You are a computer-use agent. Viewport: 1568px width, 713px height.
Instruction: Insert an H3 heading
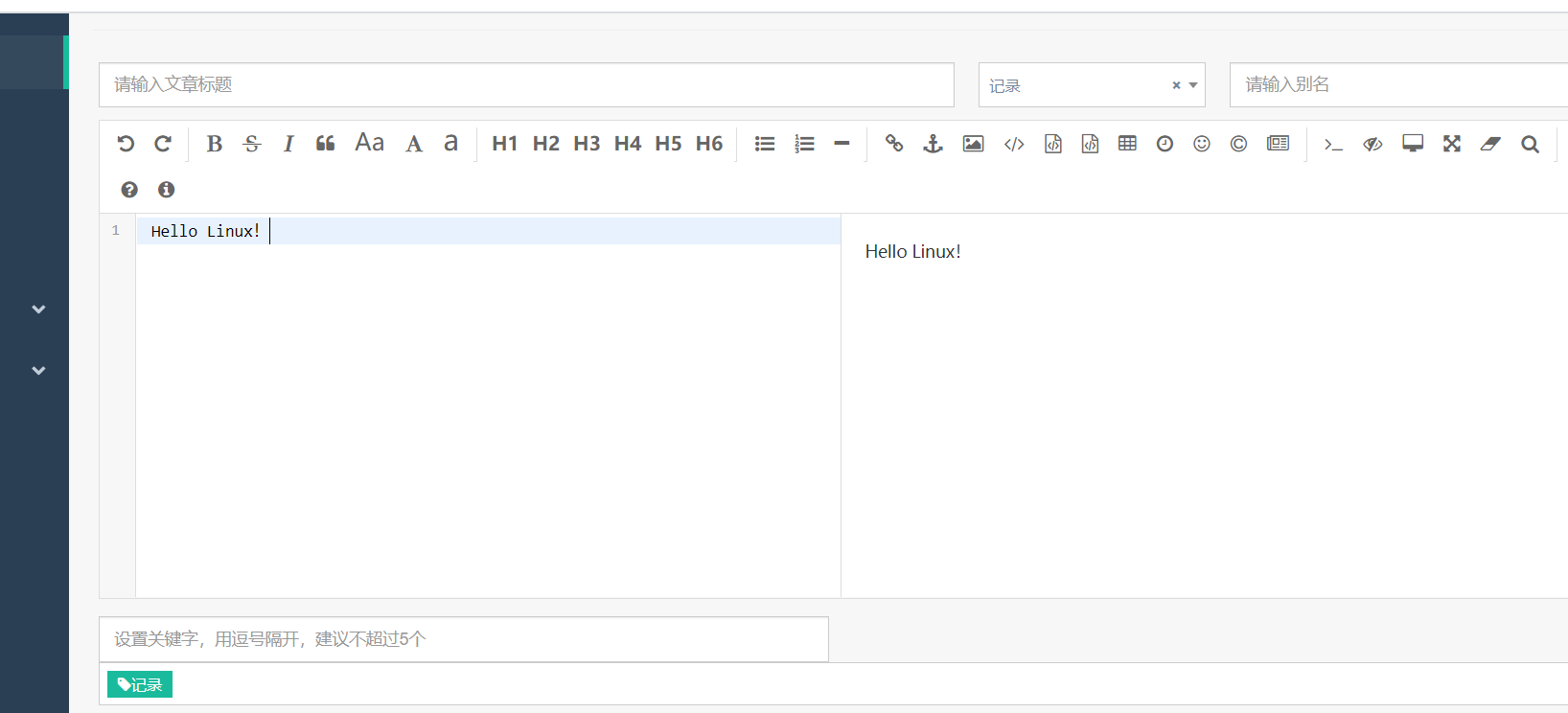click(x=587, y=144)
